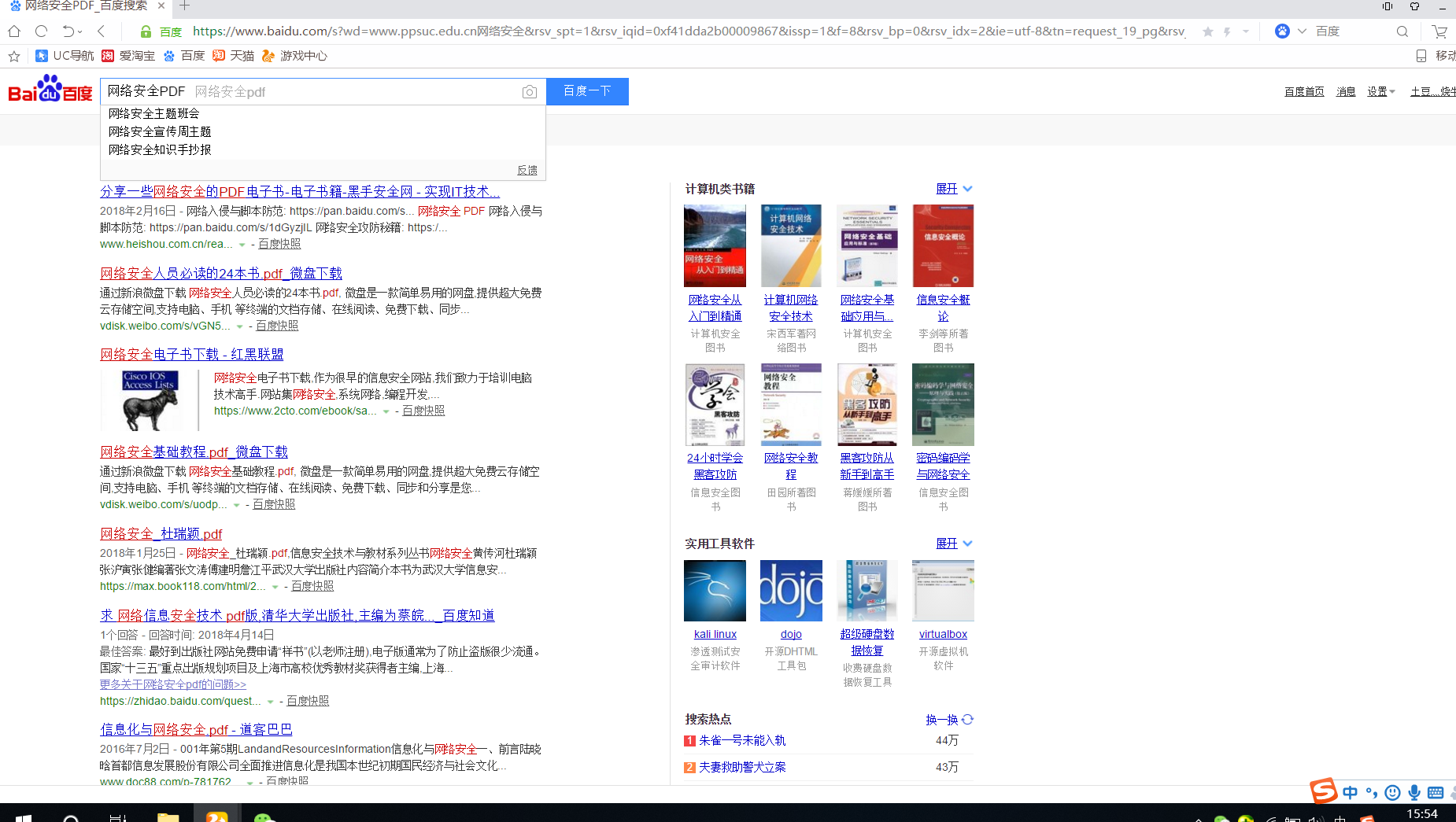Click the Baidu paw search engine icon
1456x822 pixels.
click(x=1282, y=31)
